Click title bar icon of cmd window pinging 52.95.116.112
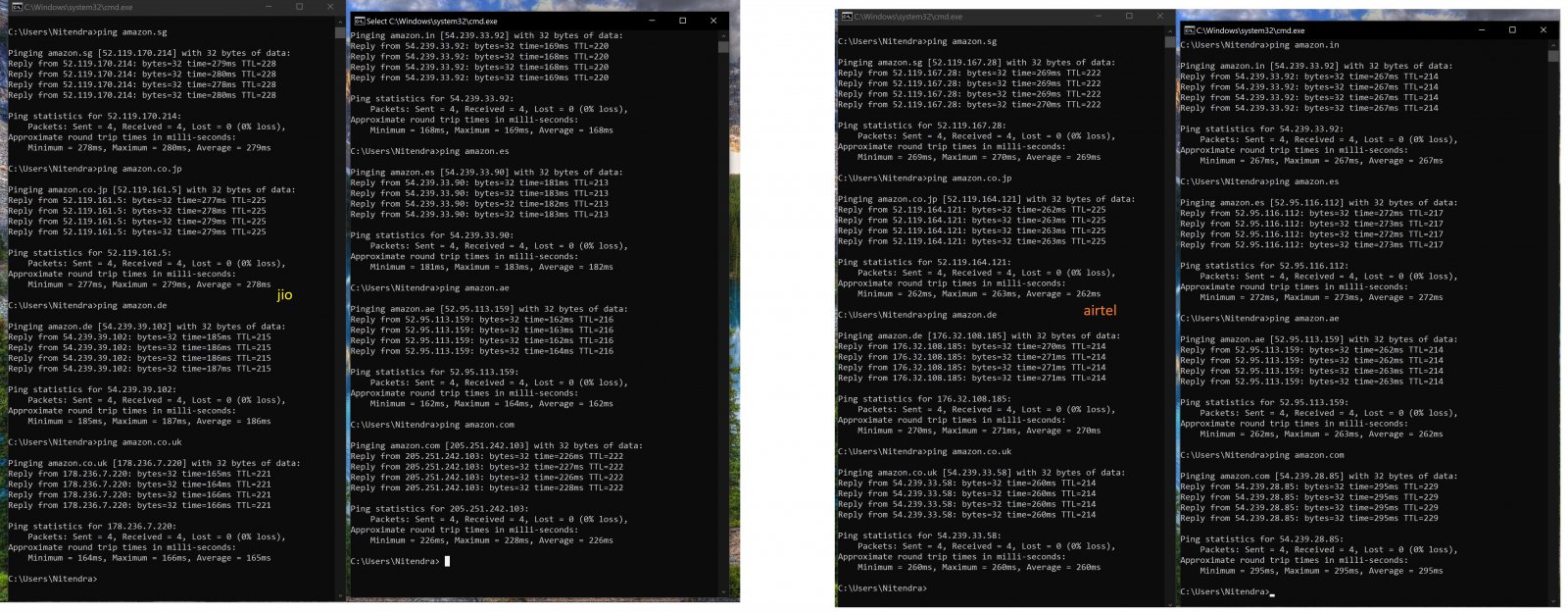 [1189, 30]
